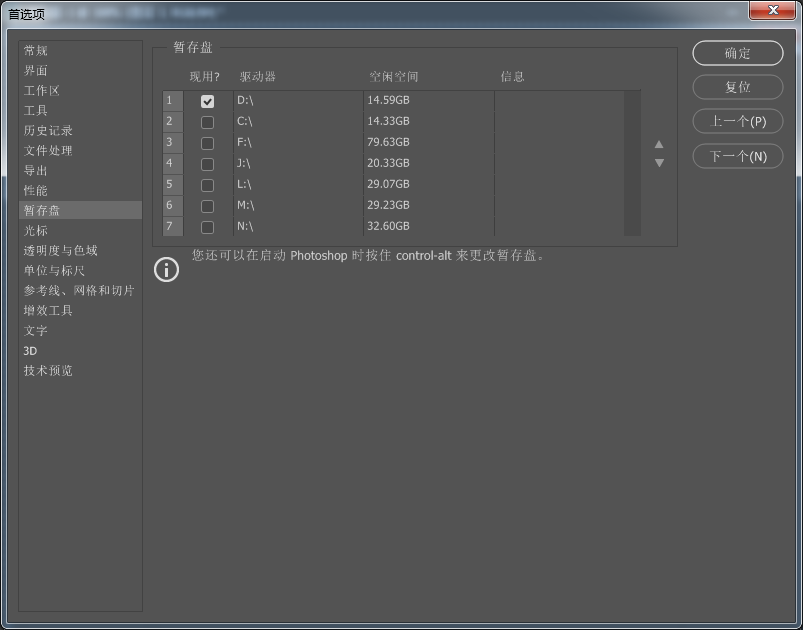Click the 20.33GB free space value
This screenshot has height=630, width=803.
(388, 163)
